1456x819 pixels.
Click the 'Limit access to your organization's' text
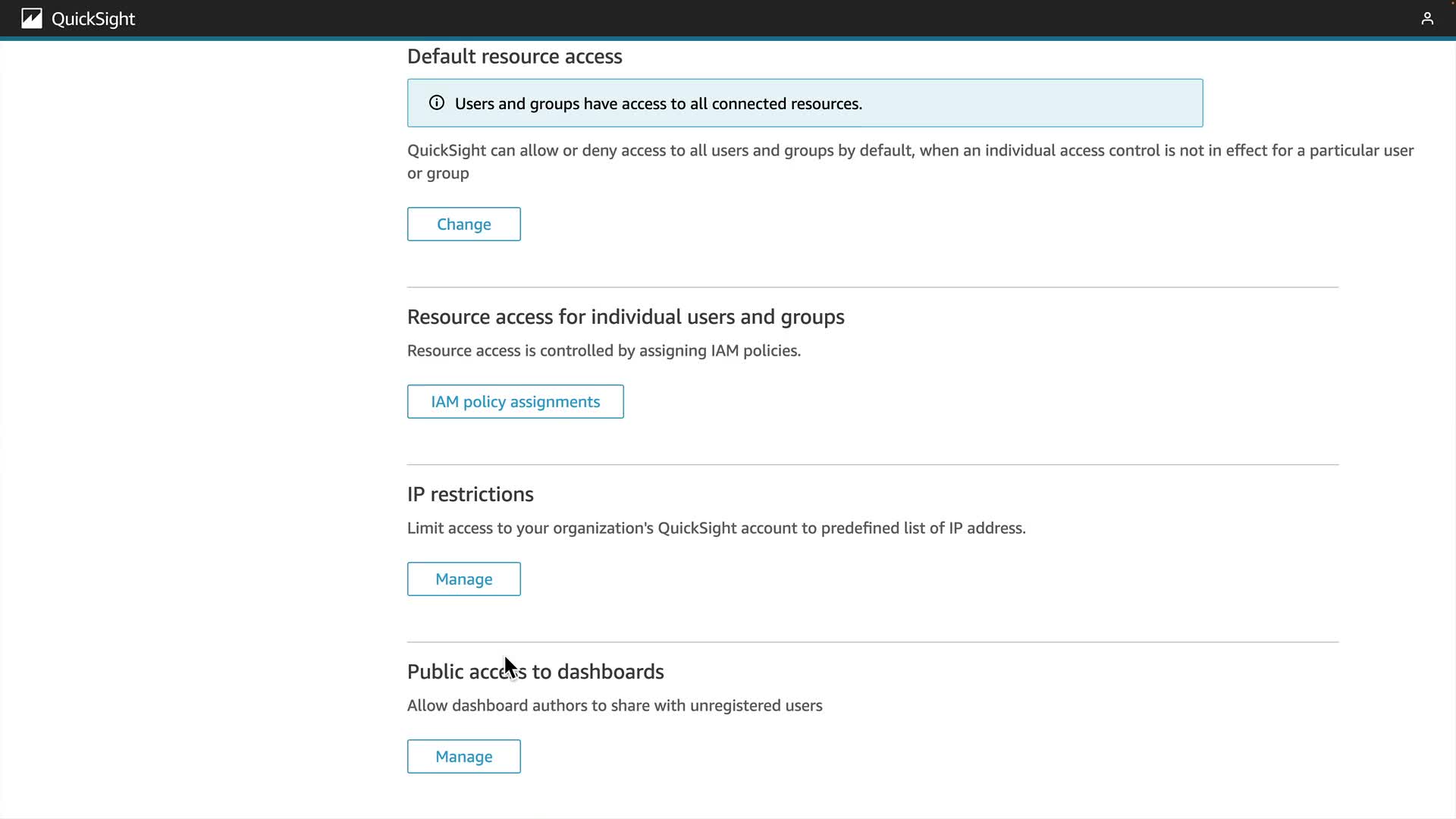click(x=716, y=529)
